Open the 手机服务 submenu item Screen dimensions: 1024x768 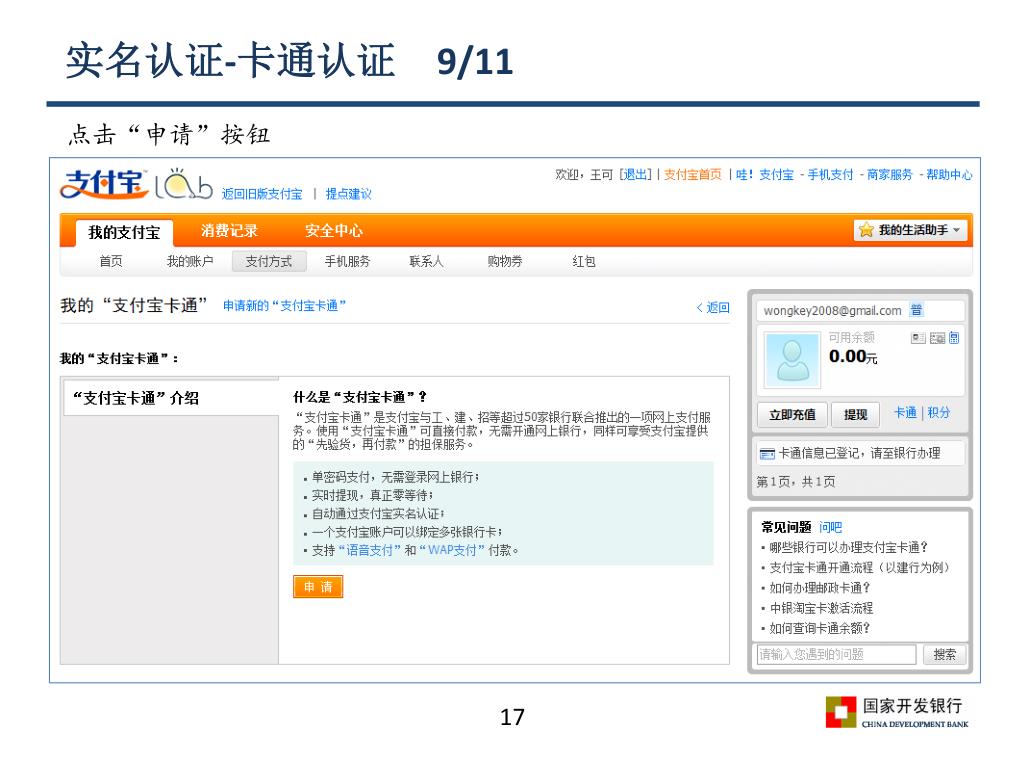coord(347,261)
